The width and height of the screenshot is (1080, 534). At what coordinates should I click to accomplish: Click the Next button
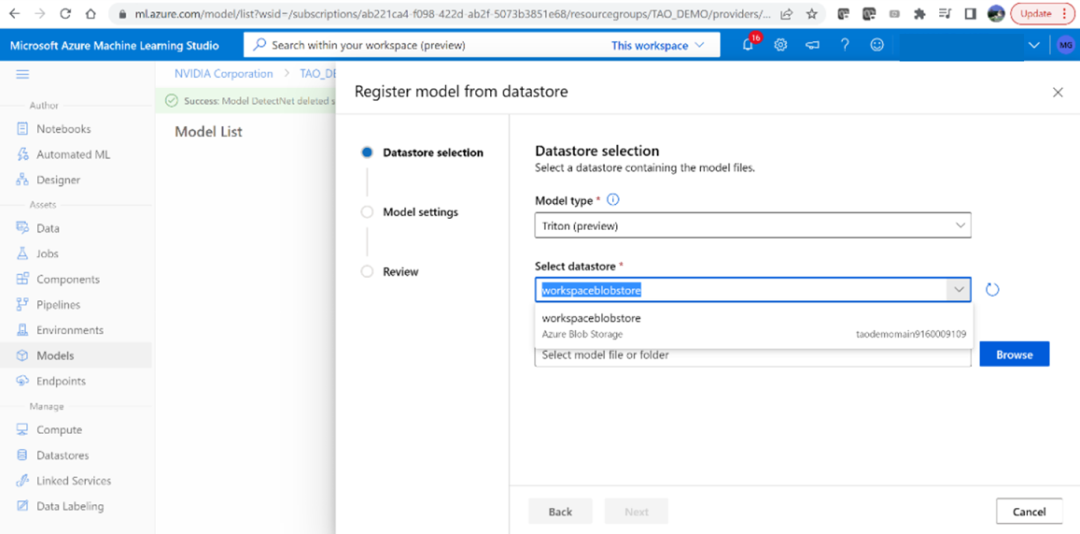[636, 511]
